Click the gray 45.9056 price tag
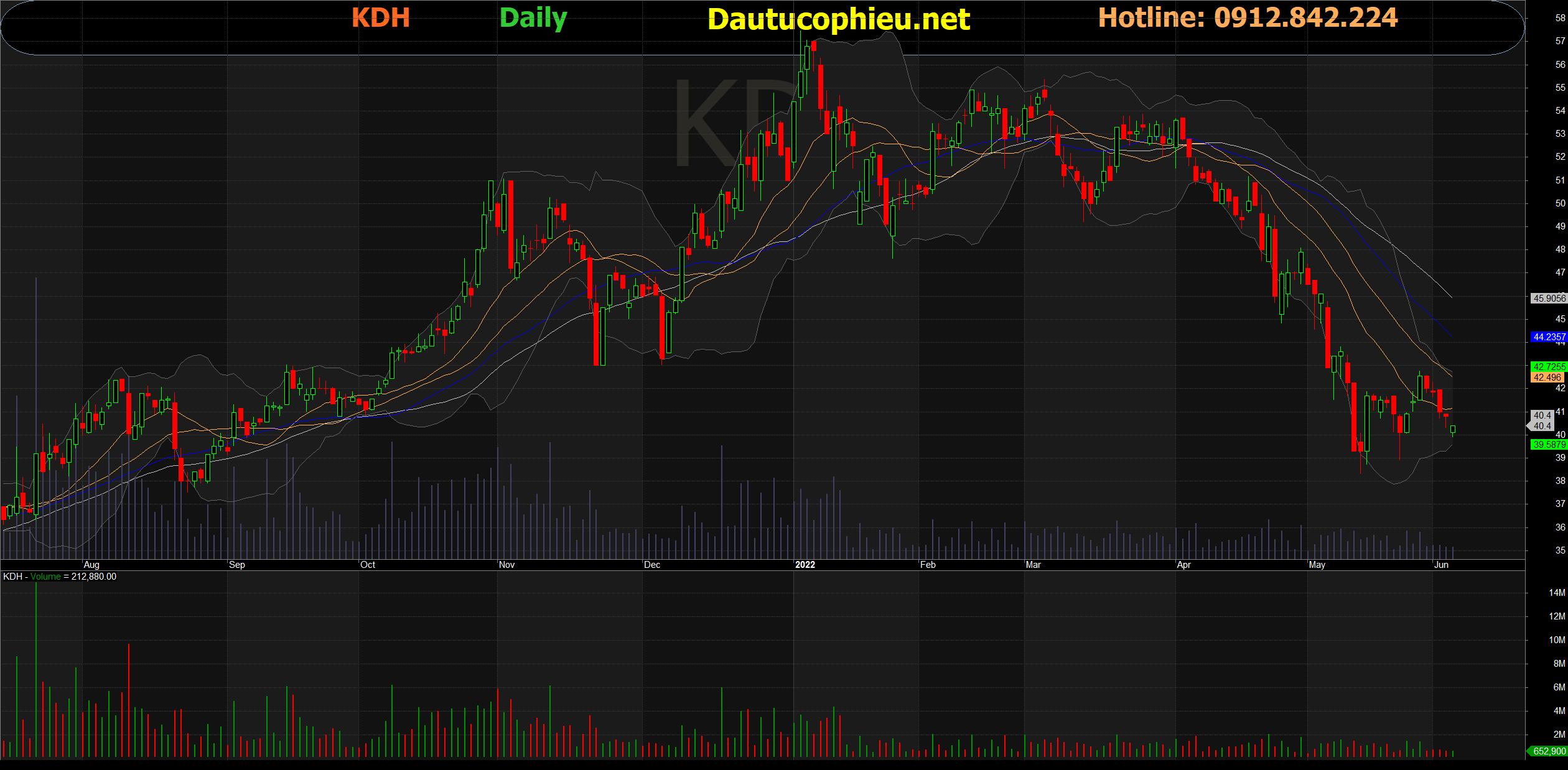This screenshot has height=770, width=1568. (x=1548, y=299)
